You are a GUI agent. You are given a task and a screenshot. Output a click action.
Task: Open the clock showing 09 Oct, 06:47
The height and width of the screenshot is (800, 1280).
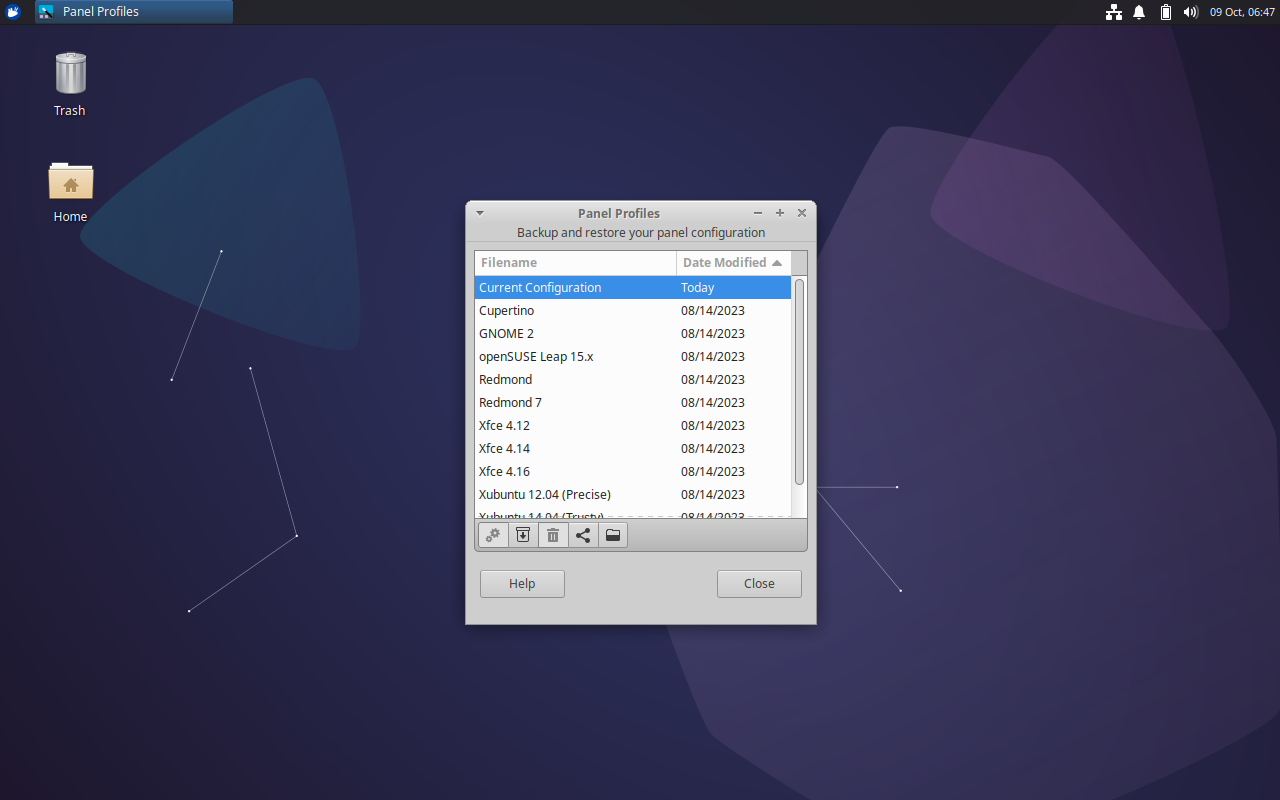[x=1242, y=12]
